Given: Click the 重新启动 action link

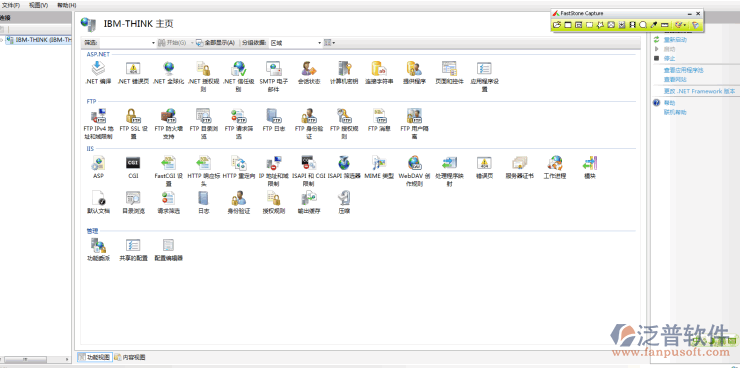Looking at the screenshot, I should (675, 40).
